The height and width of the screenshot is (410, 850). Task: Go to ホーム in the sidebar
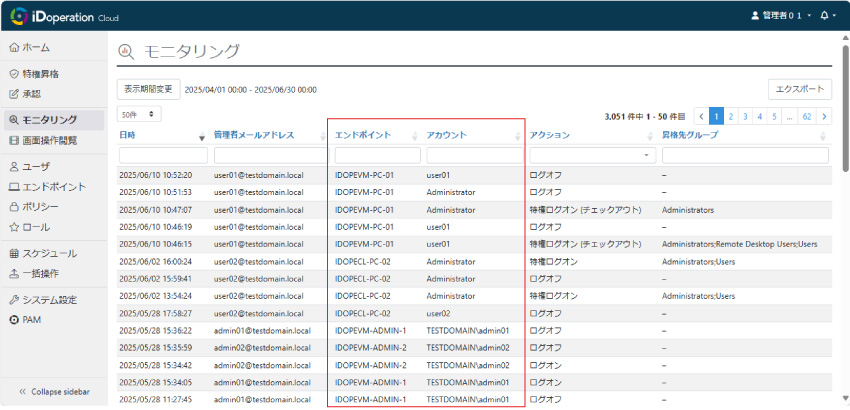pyautogui.click(x=36, y=47)
